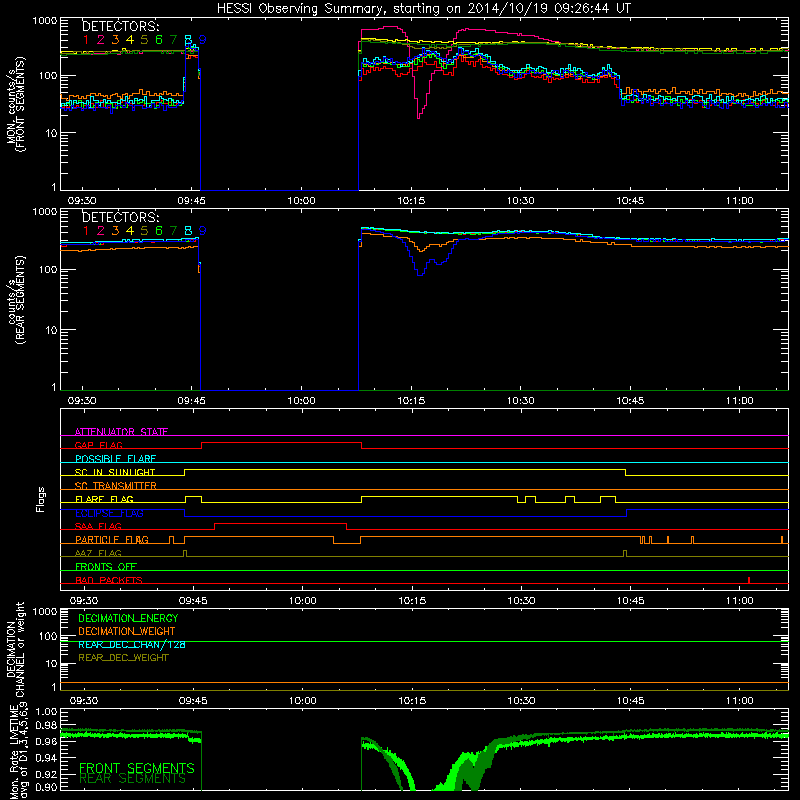Click the DECIMATION CHANNEL or weight axis label
This screenshot has width=800, height=800.
tap(15, 649)
